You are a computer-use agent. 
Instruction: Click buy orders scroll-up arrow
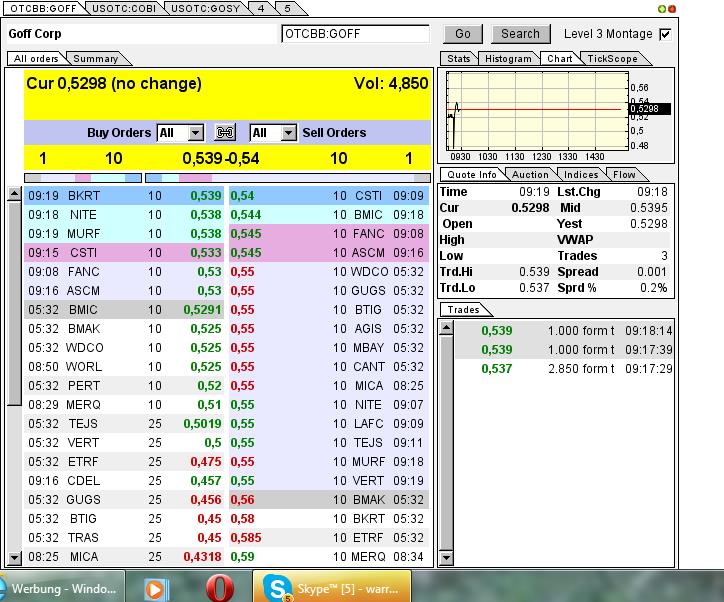pos(14,194)
